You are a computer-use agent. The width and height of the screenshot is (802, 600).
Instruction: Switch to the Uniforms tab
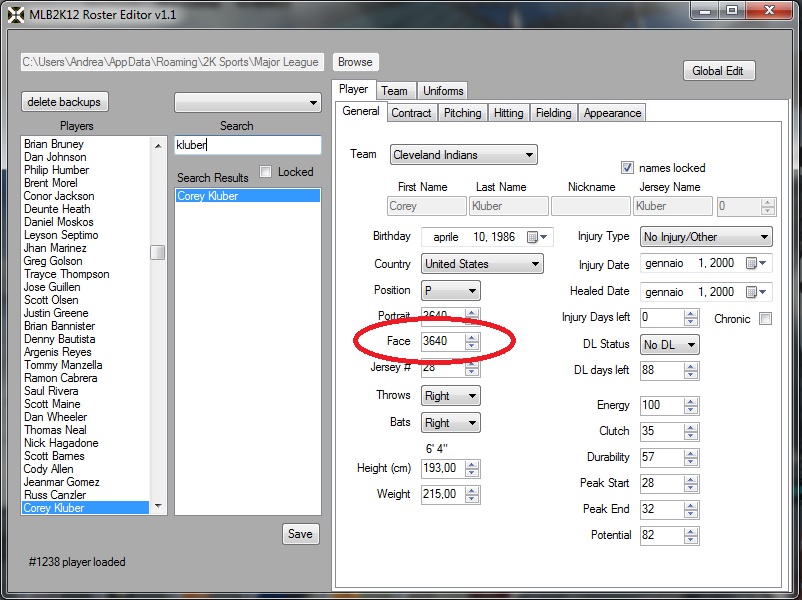[443, 91]
